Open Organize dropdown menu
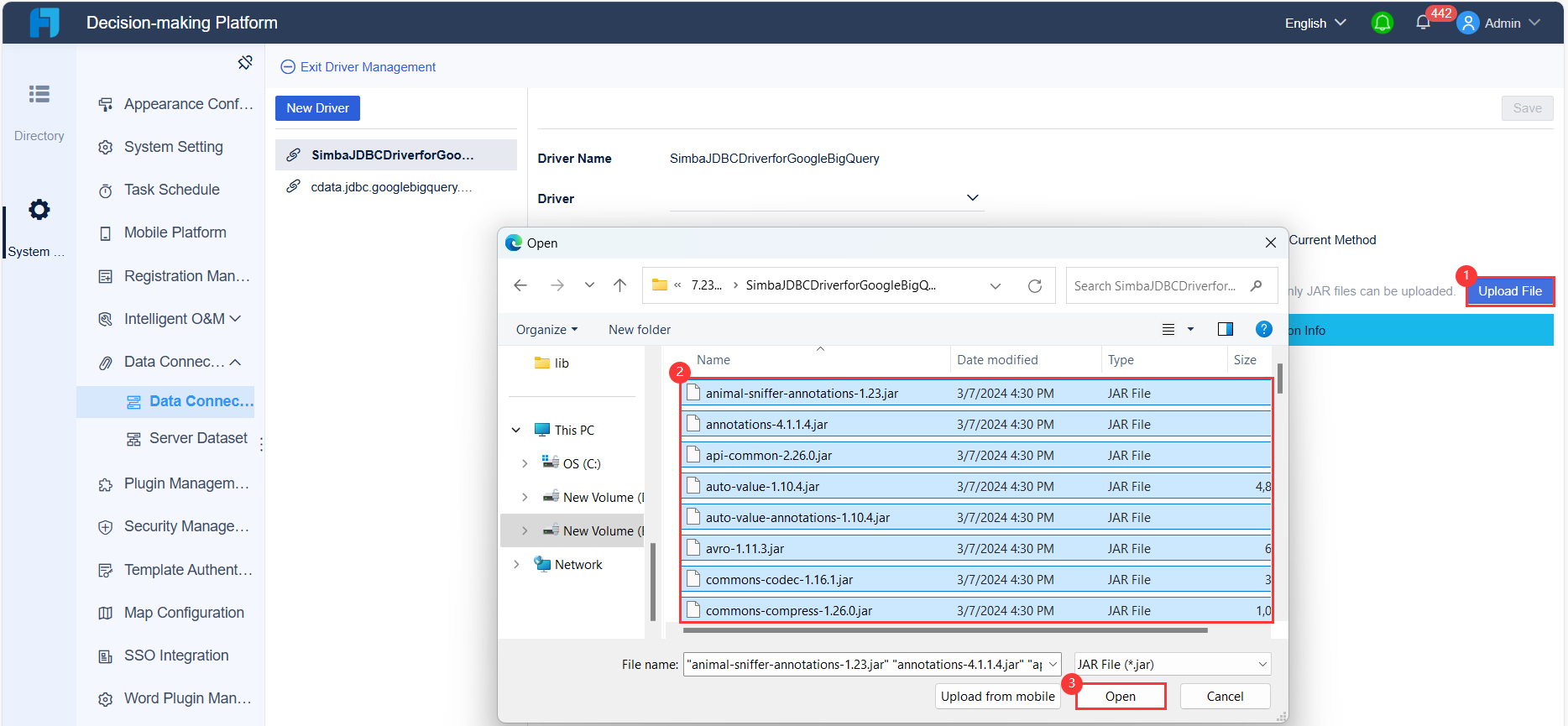1568x726 pixels. (x=546, y=329)
